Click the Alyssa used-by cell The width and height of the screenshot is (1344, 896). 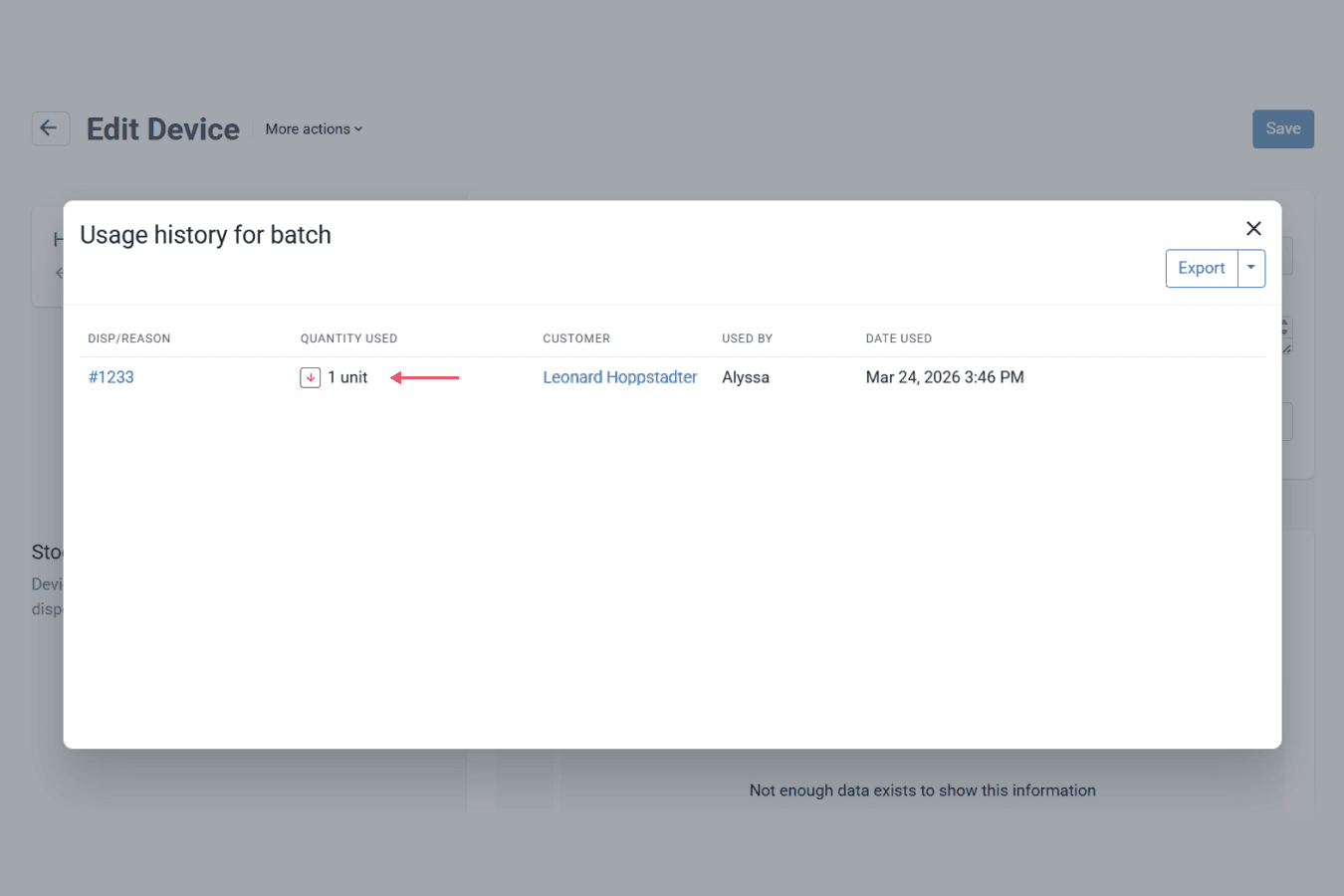[x=746, y=377]
